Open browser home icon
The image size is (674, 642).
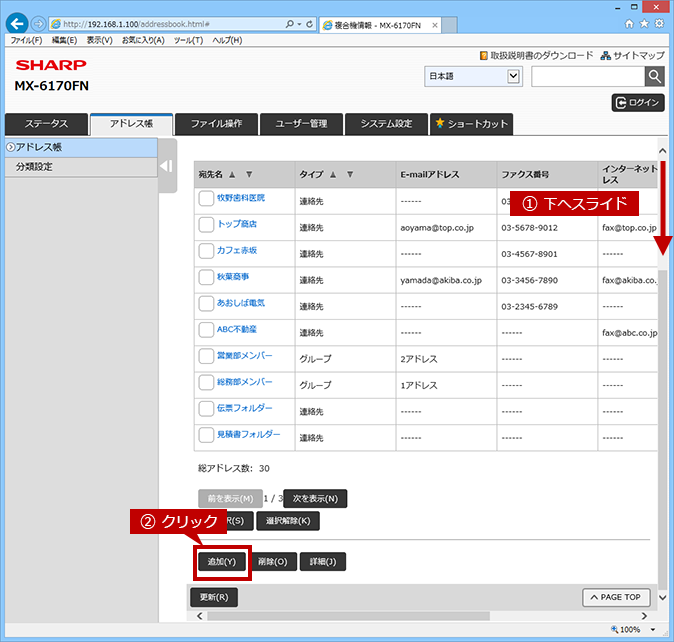click(x=629, y=24)
